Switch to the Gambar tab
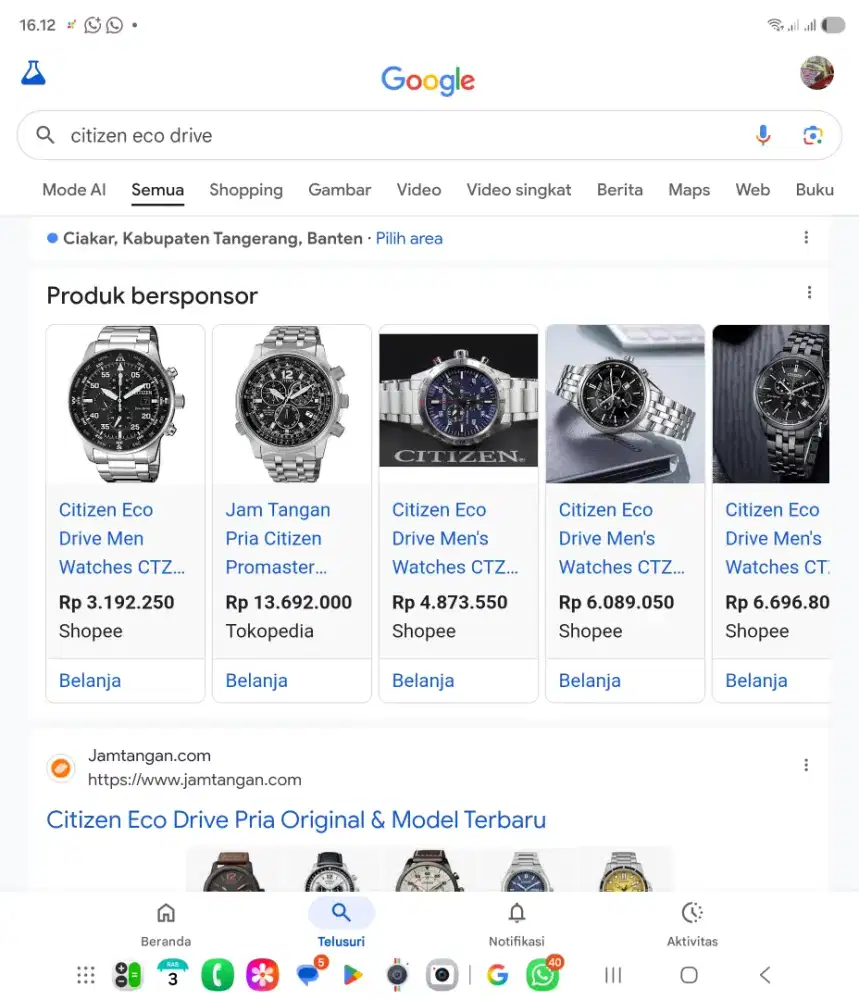 point(339,190)
